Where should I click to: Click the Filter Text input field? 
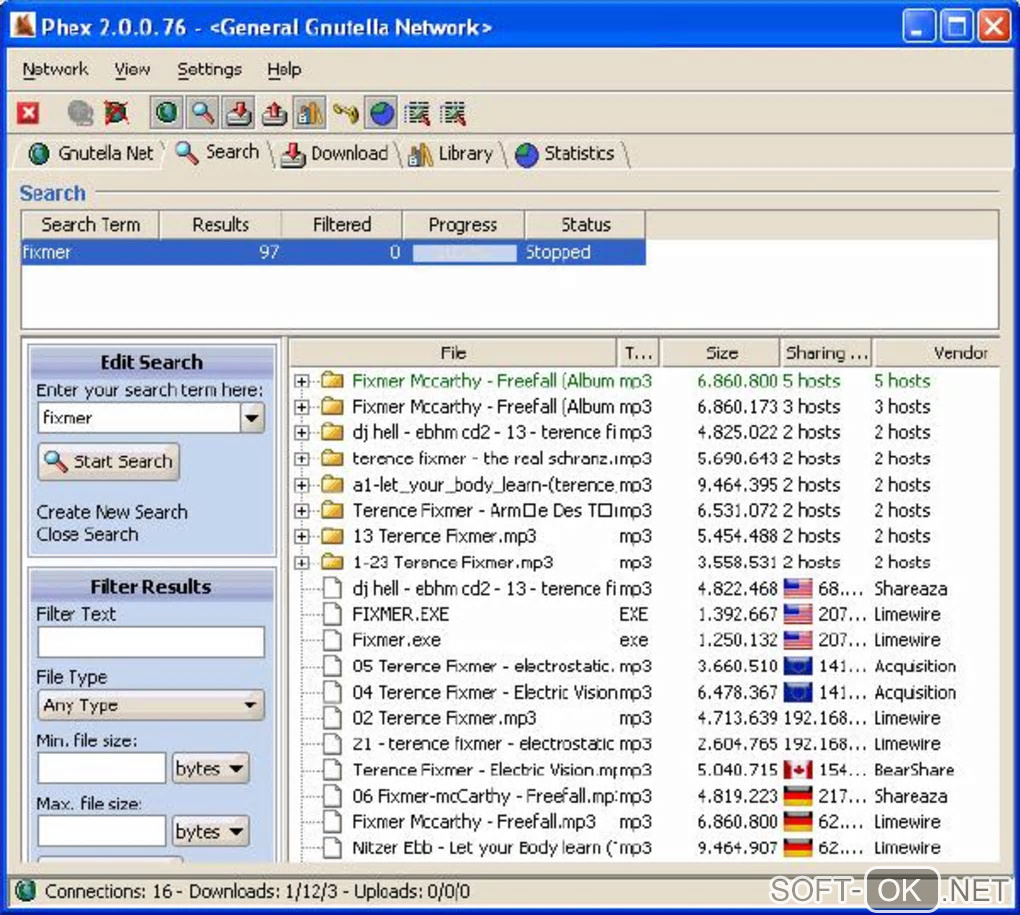click(x=151, y=642)
